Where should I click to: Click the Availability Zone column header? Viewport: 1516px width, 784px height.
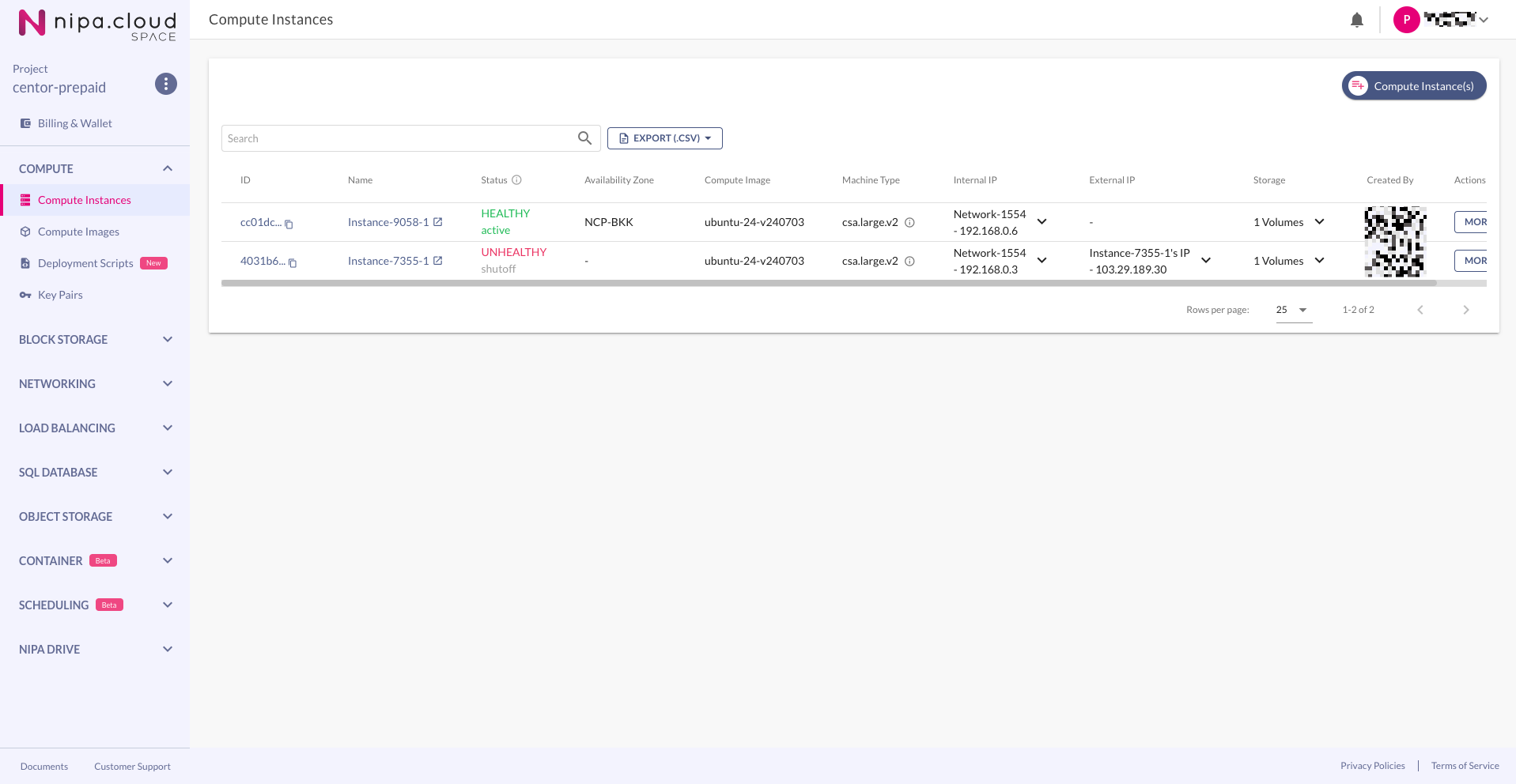click(x=619, y=180)
